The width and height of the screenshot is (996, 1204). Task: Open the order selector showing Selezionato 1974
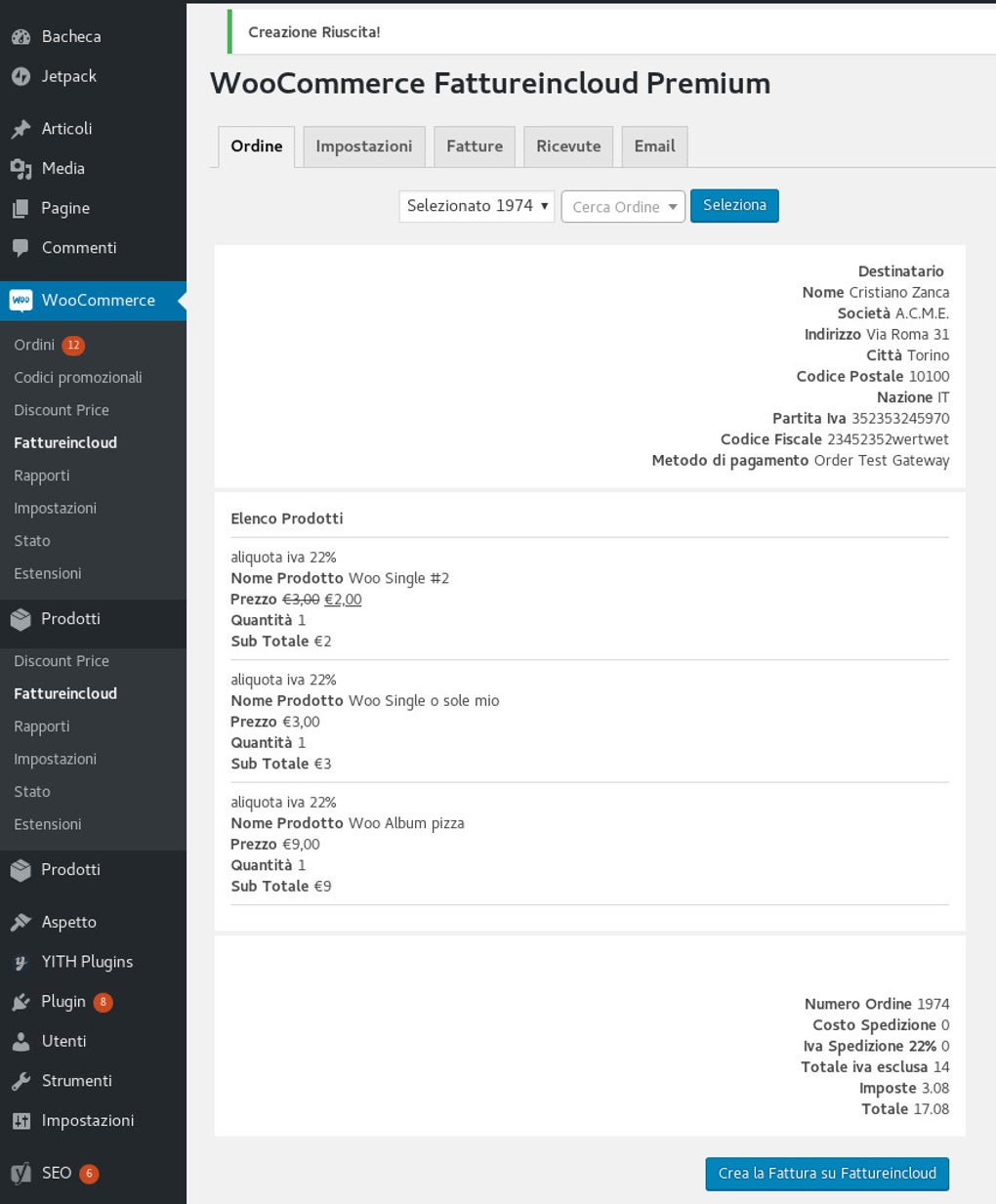tap(476, 206)
